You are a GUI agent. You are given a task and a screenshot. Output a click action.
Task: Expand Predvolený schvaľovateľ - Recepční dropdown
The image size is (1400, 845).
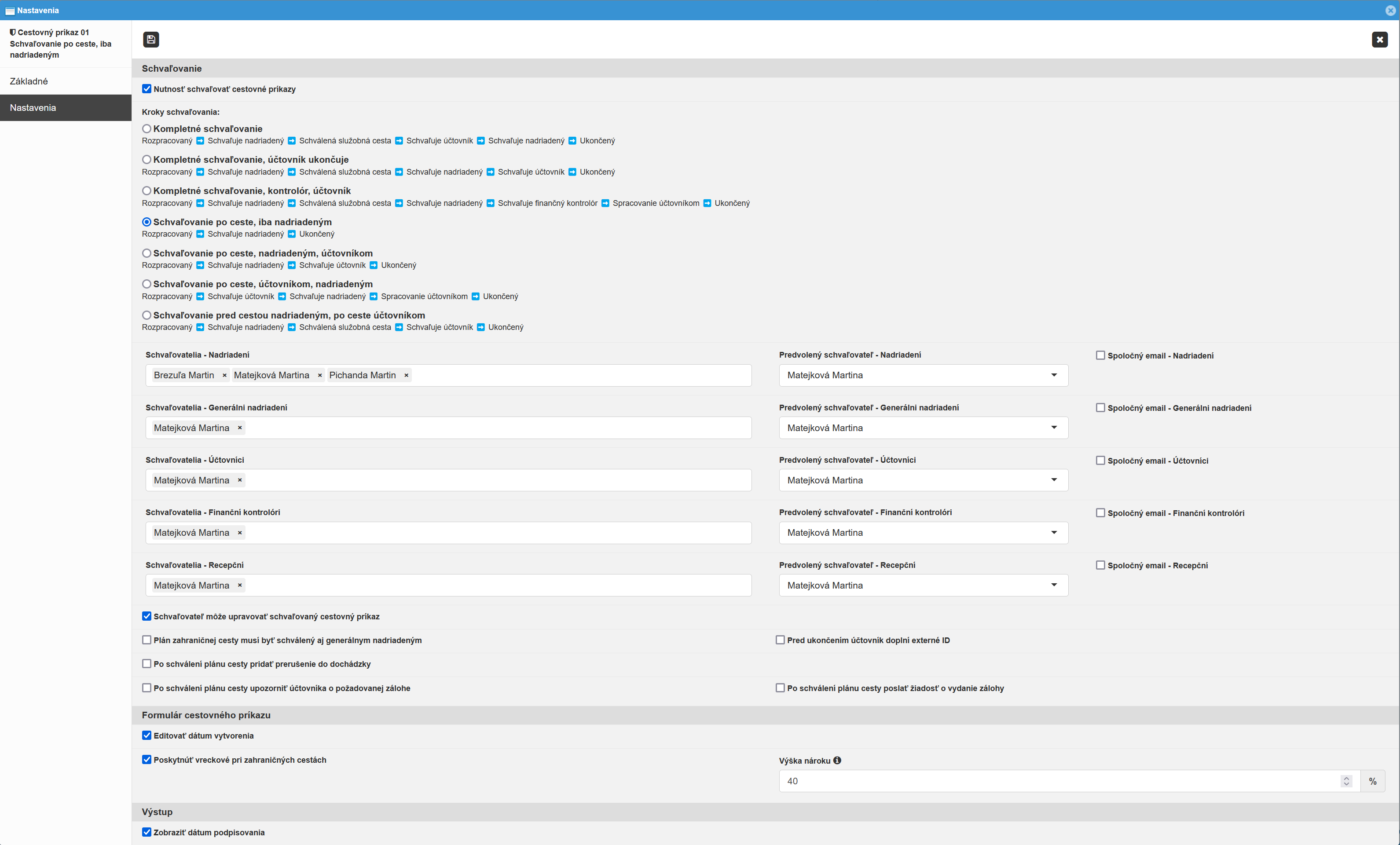[923, 585]
